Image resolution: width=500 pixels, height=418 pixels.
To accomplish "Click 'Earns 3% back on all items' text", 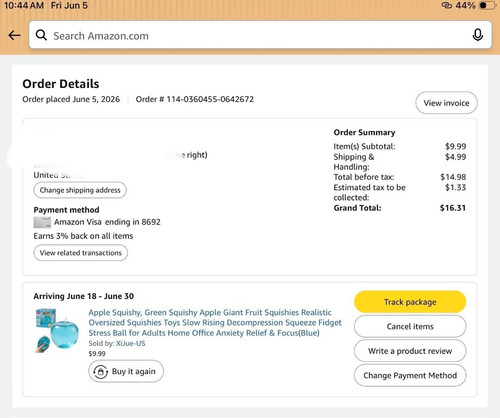I will (83, 236).
